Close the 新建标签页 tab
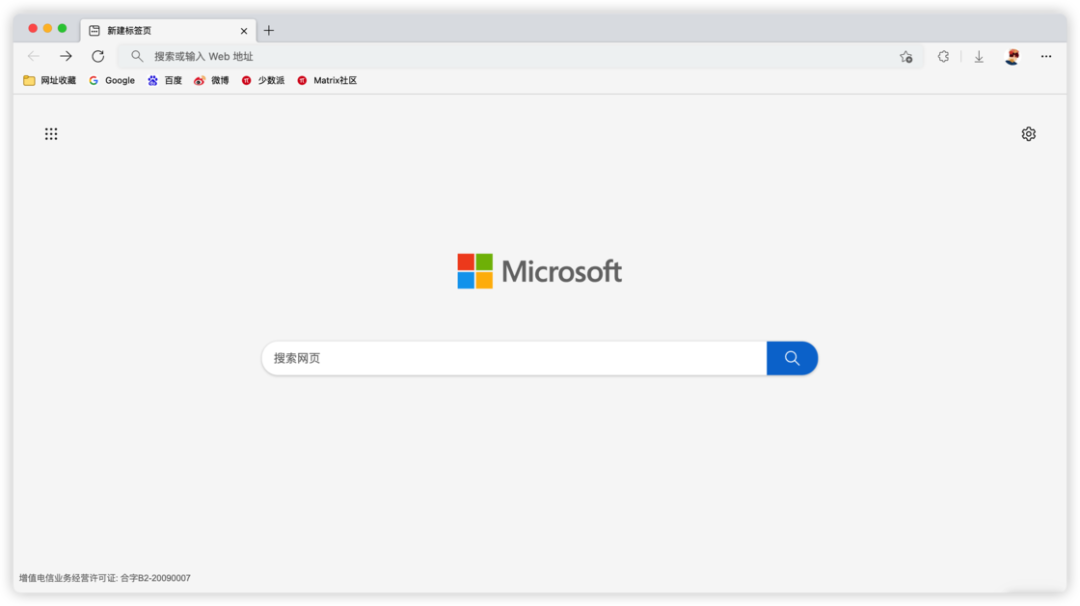Screen dimensions: 1080x606 click(244, 31)
